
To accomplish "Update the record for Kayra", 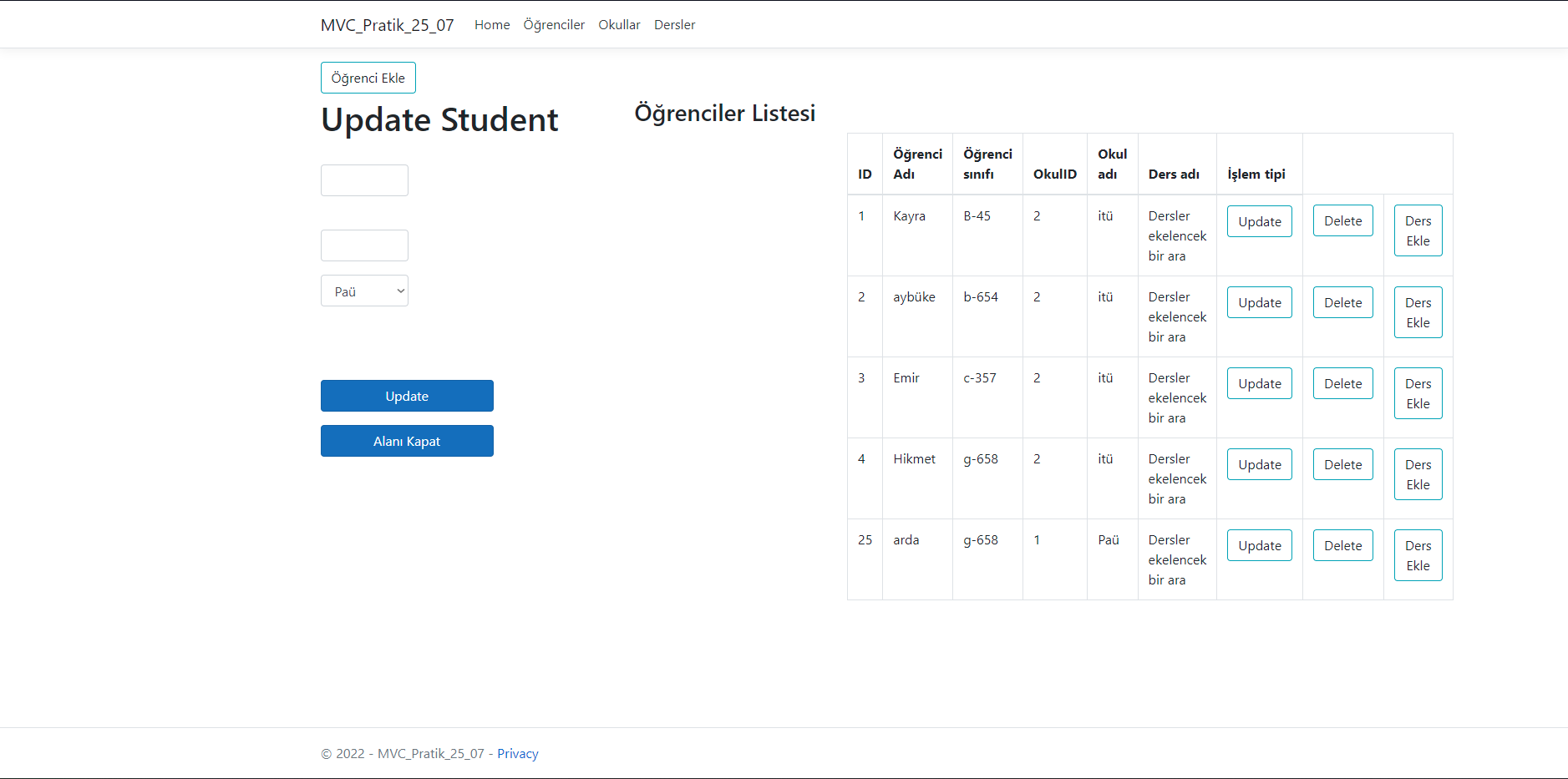I will (1259, 221).
